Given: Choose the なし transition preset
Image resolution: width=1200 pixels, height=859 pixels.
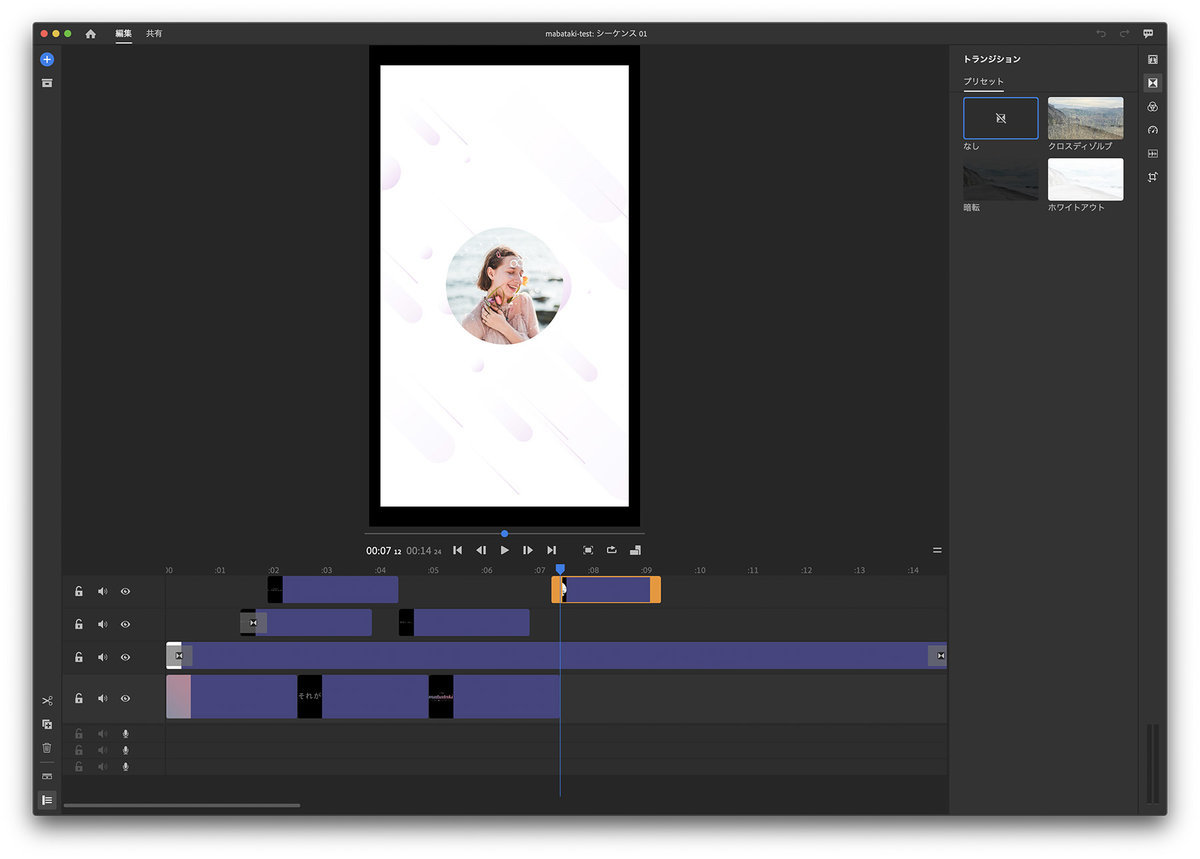Looking at the screenshot, I should (x=1001, y=118).
